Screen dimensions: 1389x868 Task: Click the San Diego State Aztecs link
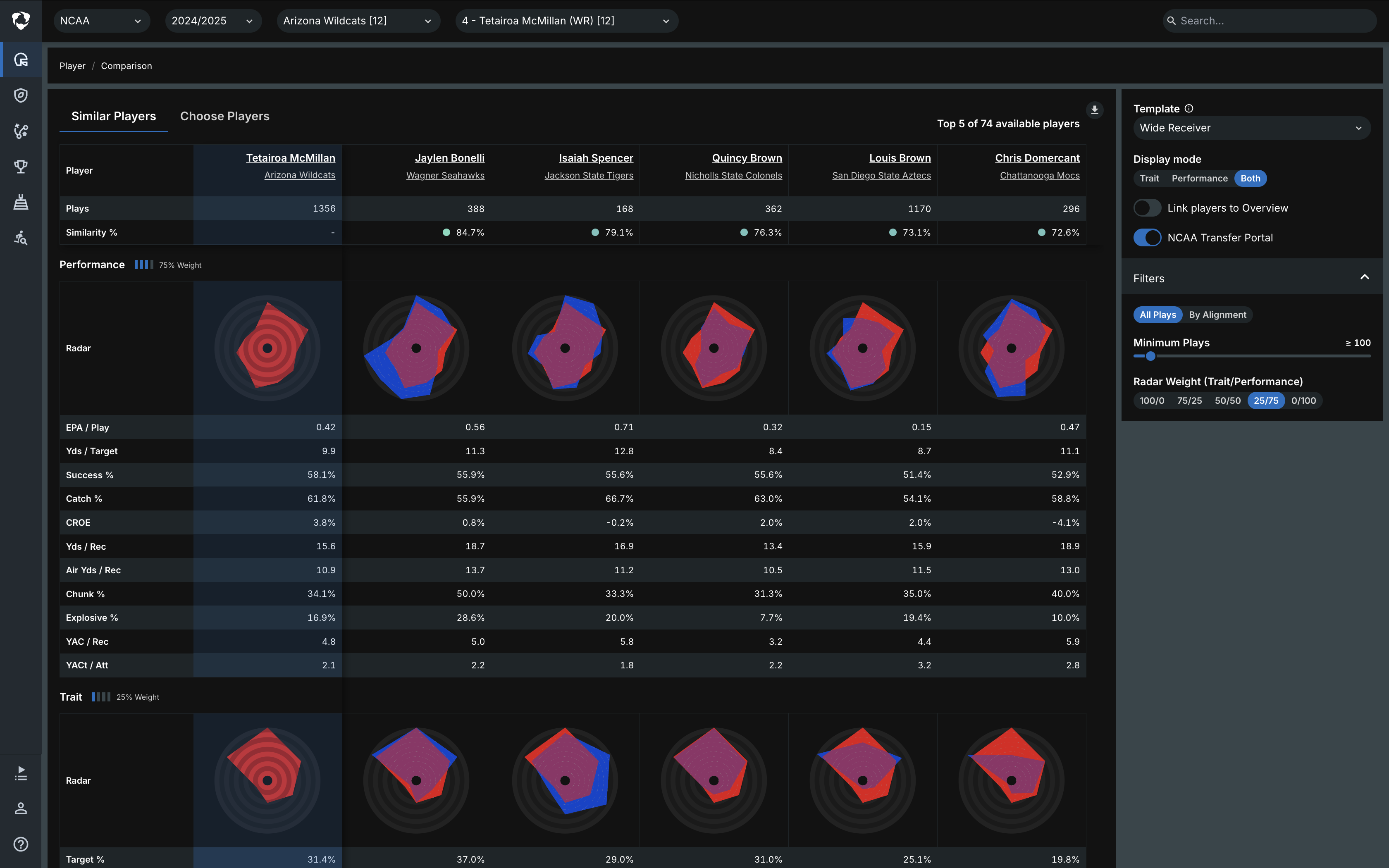click(881, 176)
